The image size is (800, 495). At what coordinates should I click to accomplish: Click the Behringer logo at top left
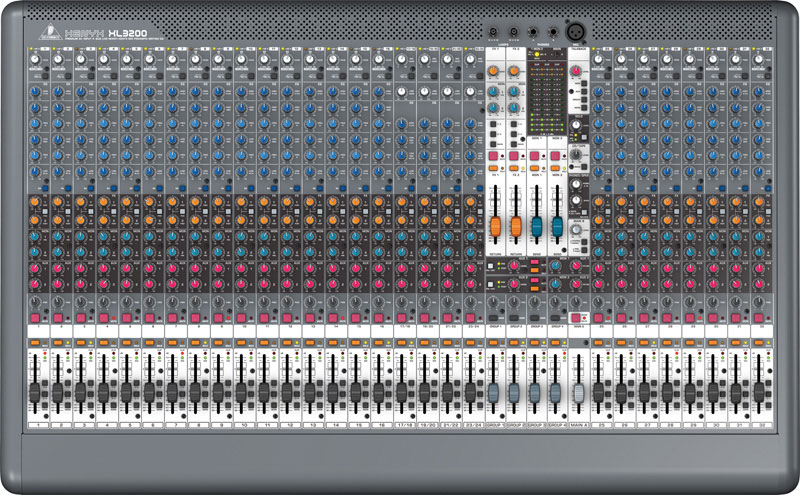tap(49, 32)
